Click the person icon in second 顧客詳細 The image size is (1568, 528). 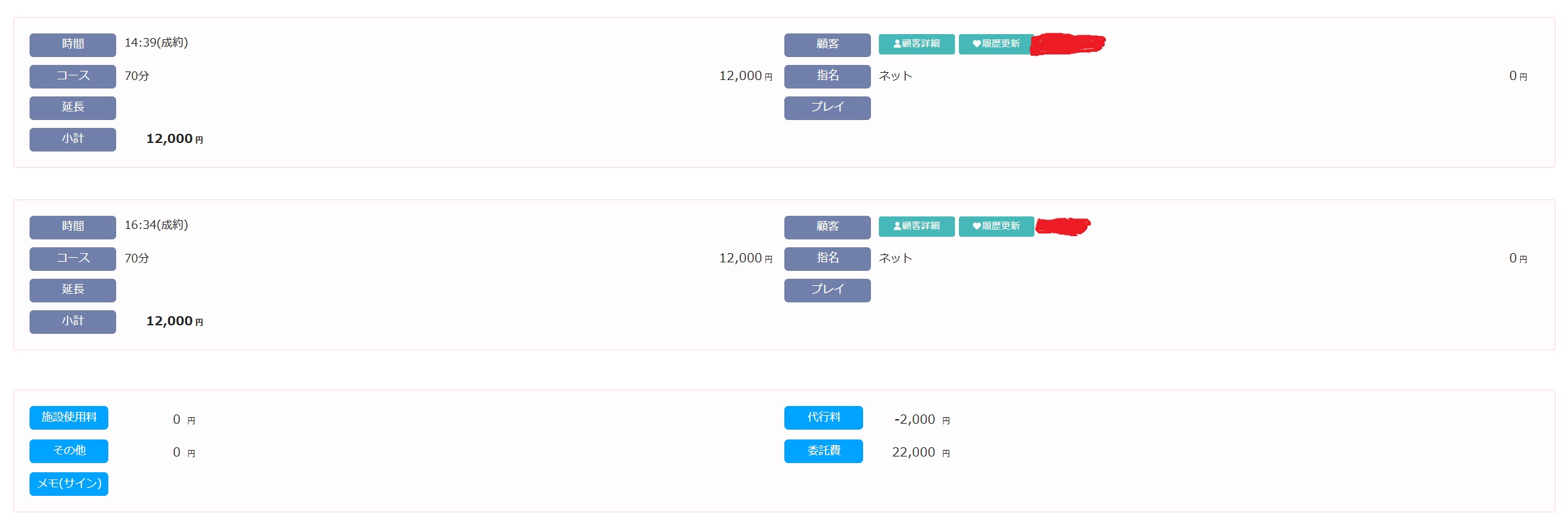pyautogui.click(x=897, y=226)
